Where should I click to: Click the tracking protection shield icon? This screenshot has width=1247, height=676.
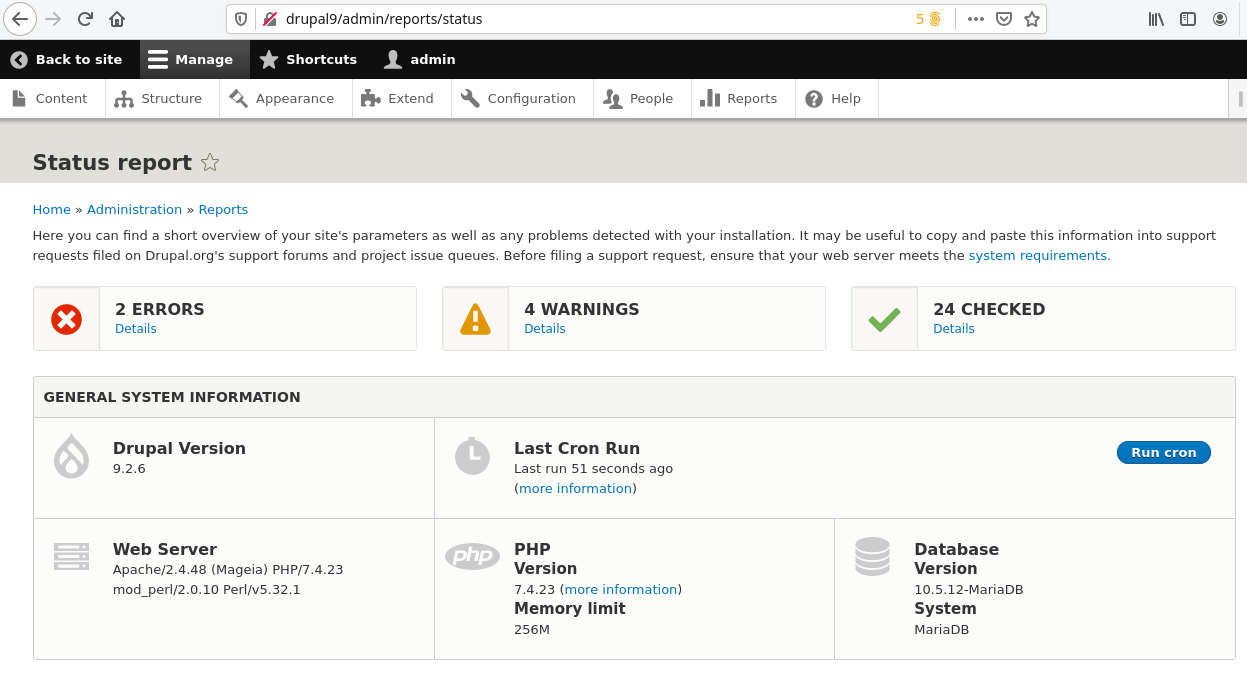(241, 19)
